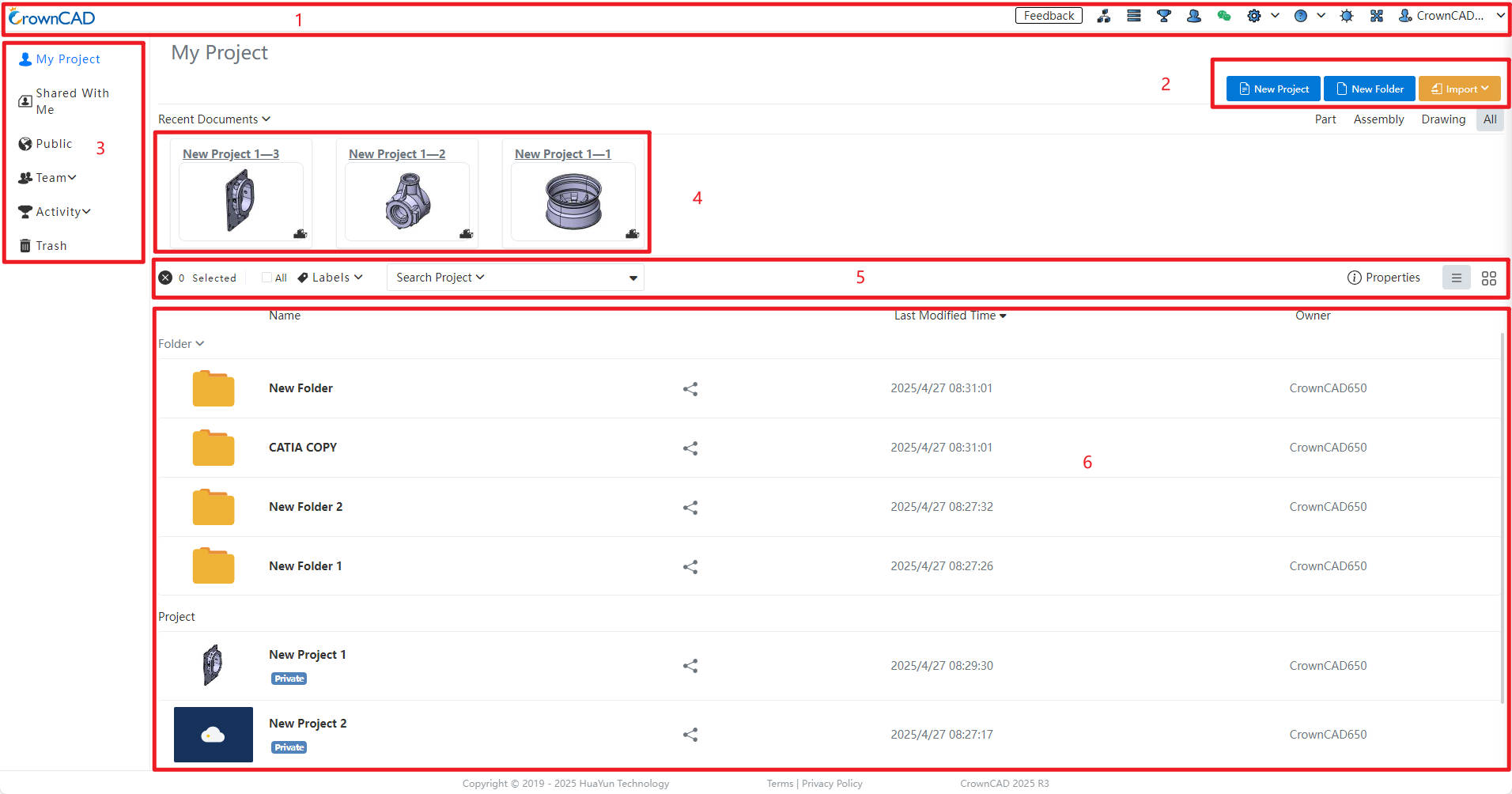1512x794 pixels.
Task: Clear selection with the X icon
Action: [165, 278]
